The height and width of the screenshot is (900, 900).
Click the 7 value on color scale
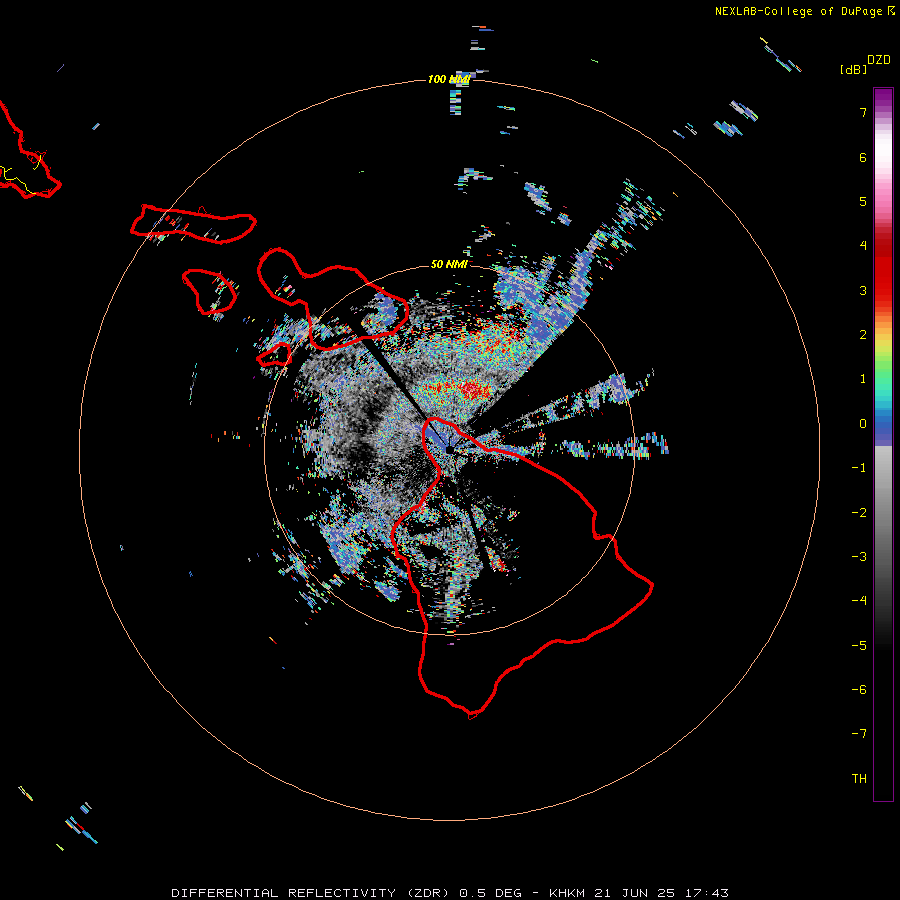pos(863,112)
